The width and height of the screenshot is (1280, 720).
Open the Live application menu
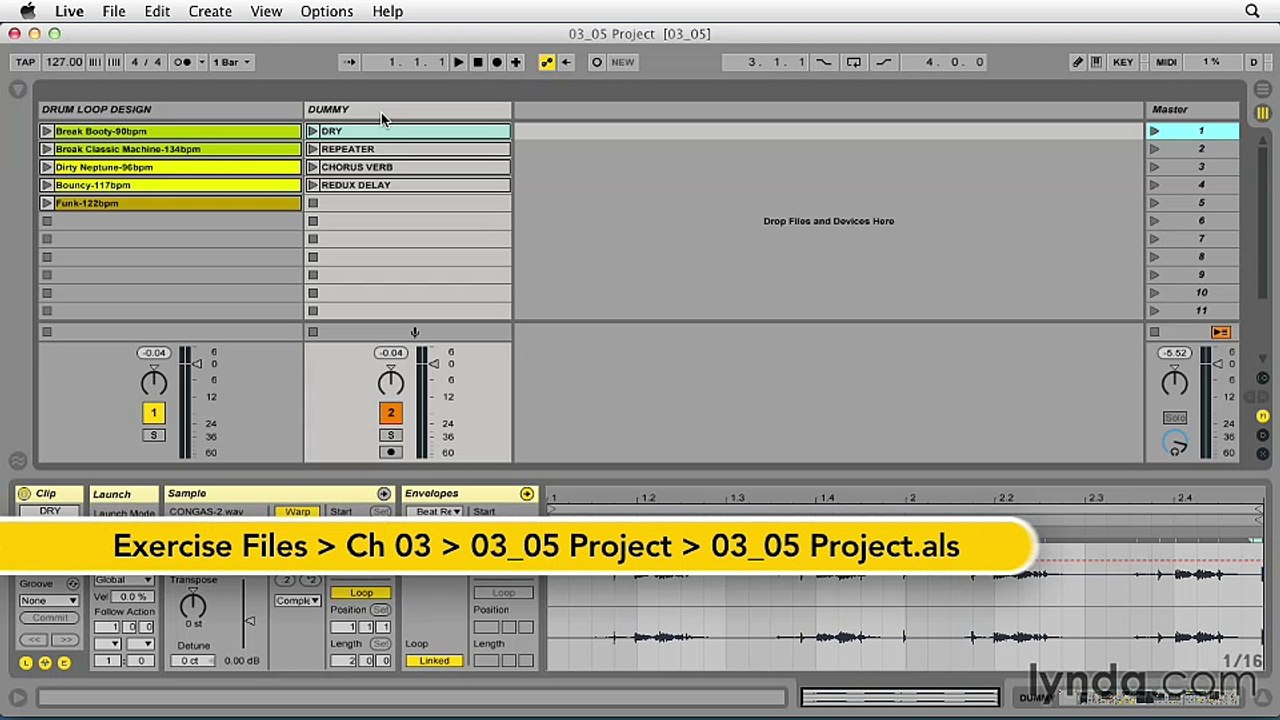tap(69, 11)
